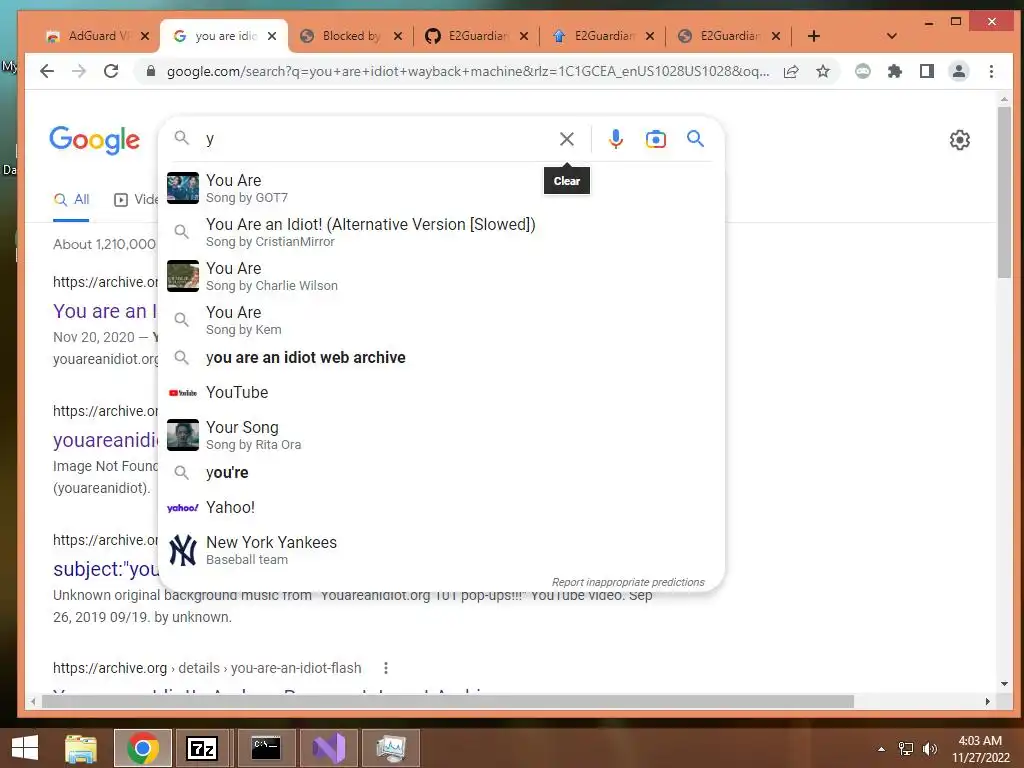The image size is (1024, 768).
Task: View site information lock icon
Action: (x=151, y=71)
